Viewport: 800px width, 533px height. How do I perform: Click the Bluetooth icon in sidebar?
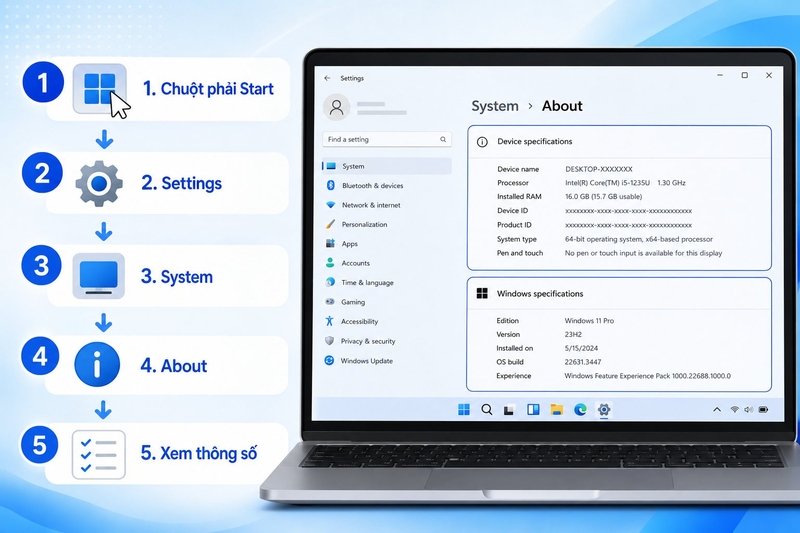tap(331, 186)
